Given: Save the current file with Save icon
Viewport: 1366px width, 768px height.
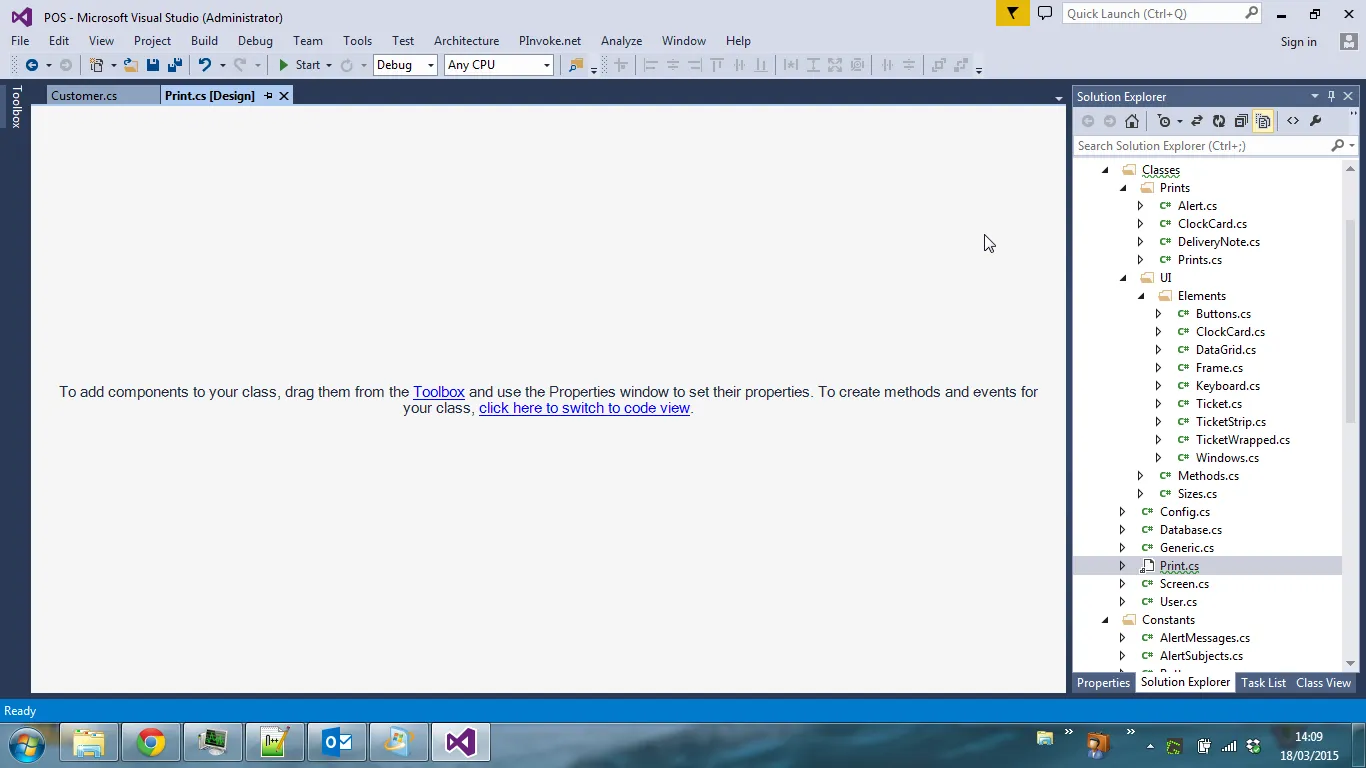Looking at the screenshot, I should pos(153,65).
